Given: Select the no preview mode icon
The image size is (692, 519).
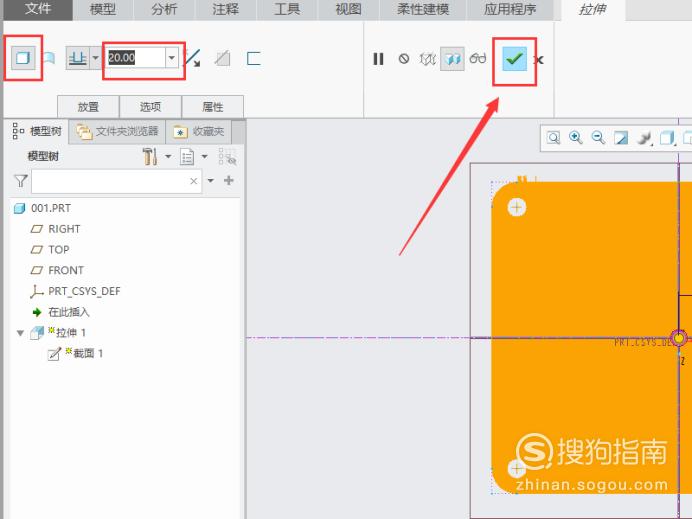Looking at the screenshot, I should pos(403,59).
